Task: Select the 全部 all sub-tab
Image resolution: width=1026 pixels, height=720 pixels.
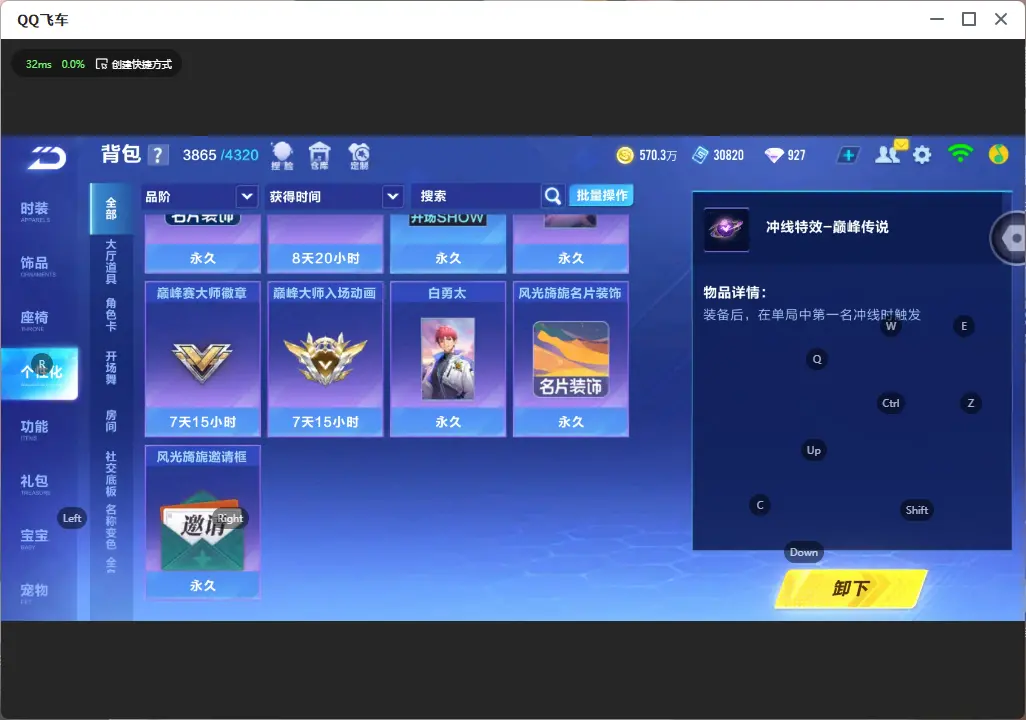Action: coord(111,209)
